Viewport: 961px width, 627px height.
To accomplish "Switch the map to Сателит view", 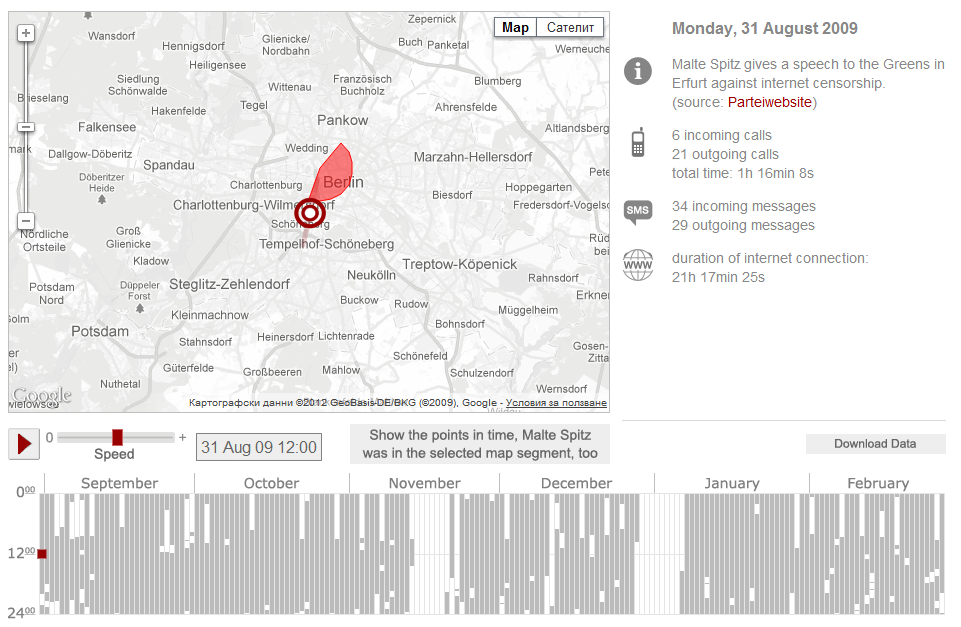I will [570, 28].
